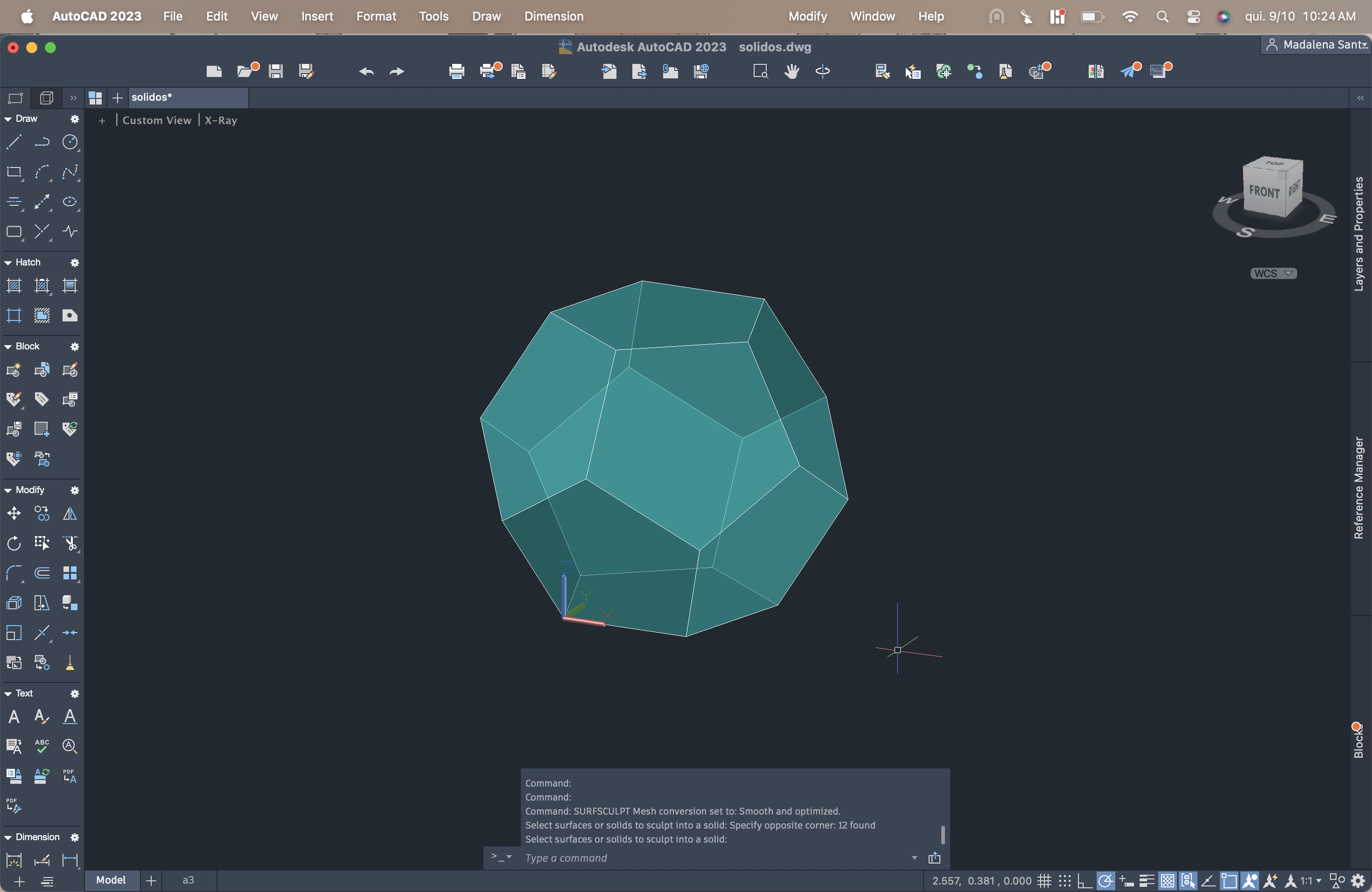Open the Dimension menu in menu bar

(x=553, y=16)
